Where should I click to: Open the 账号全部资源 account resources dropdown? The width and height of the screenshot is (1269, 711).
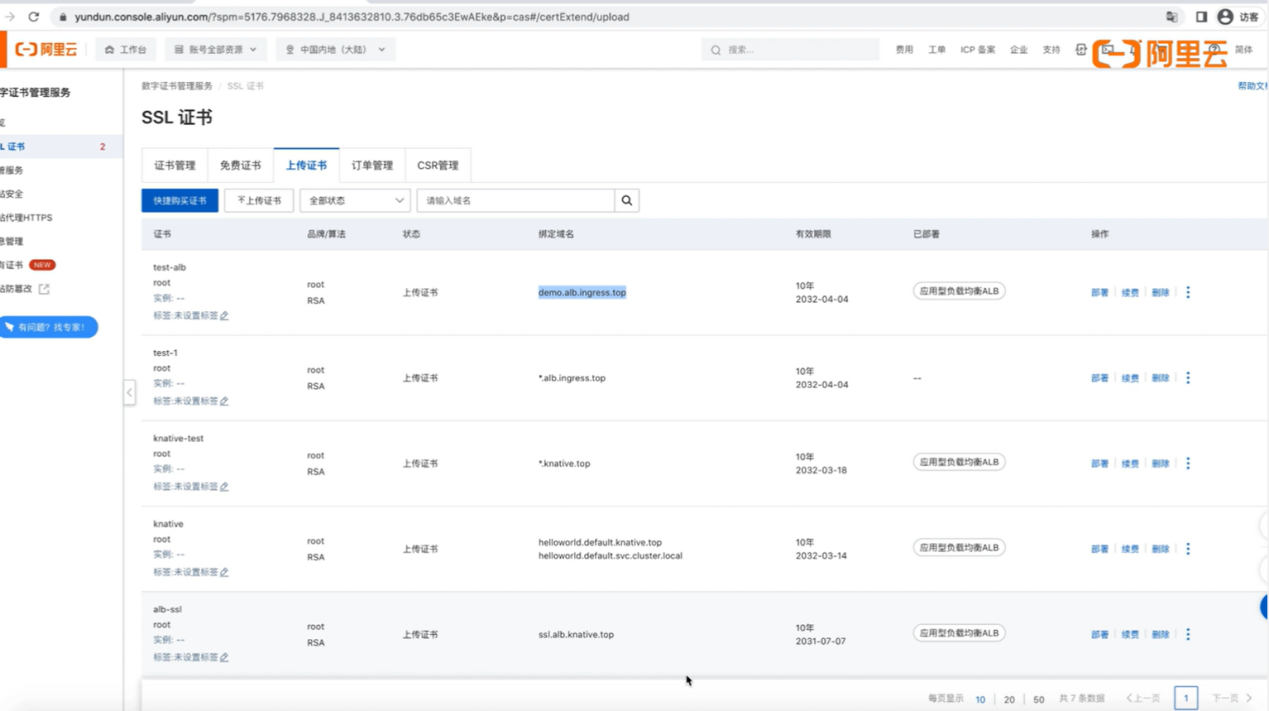point(215,49)
